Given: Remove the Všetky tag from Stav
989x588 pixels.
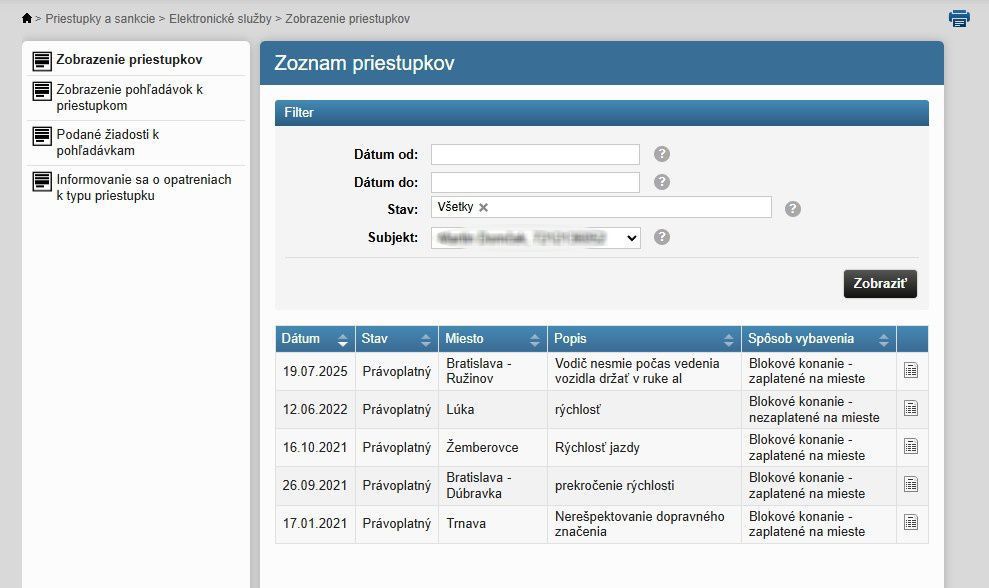Looking at the screenshot, I should (x=484, y=207).
